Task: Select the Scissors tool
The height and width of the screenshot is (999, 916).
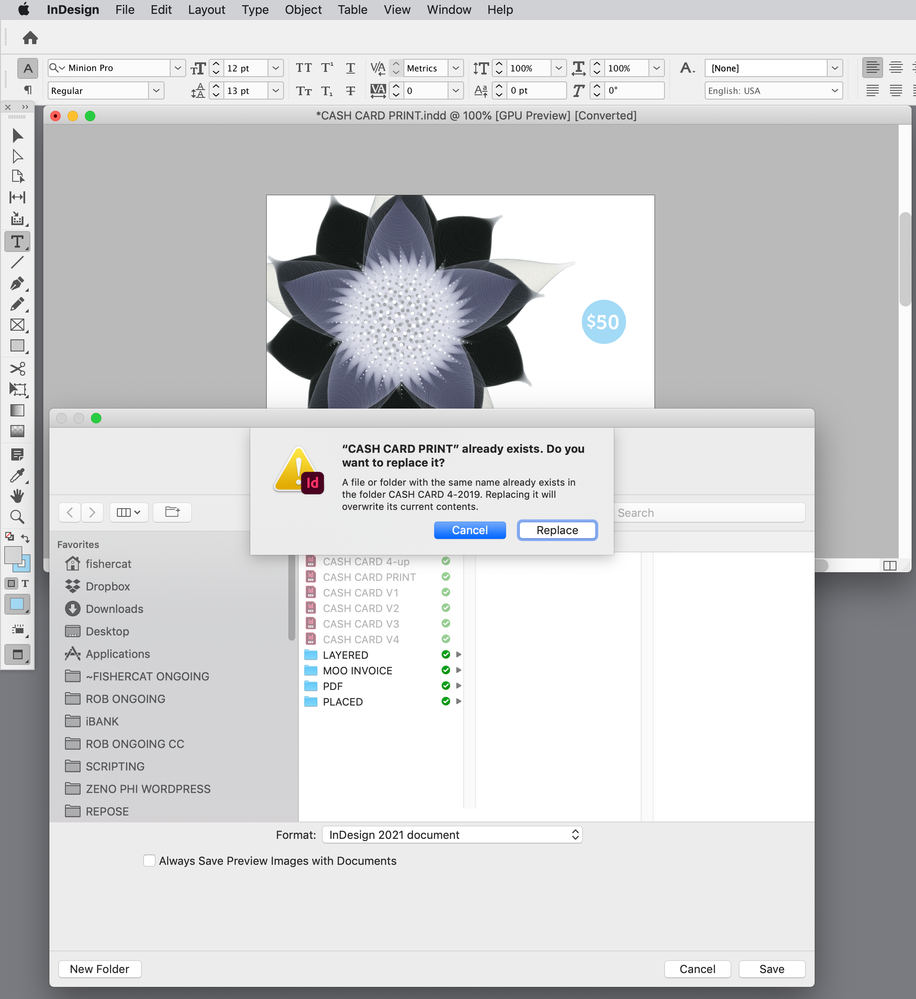Action: point(17,368)
